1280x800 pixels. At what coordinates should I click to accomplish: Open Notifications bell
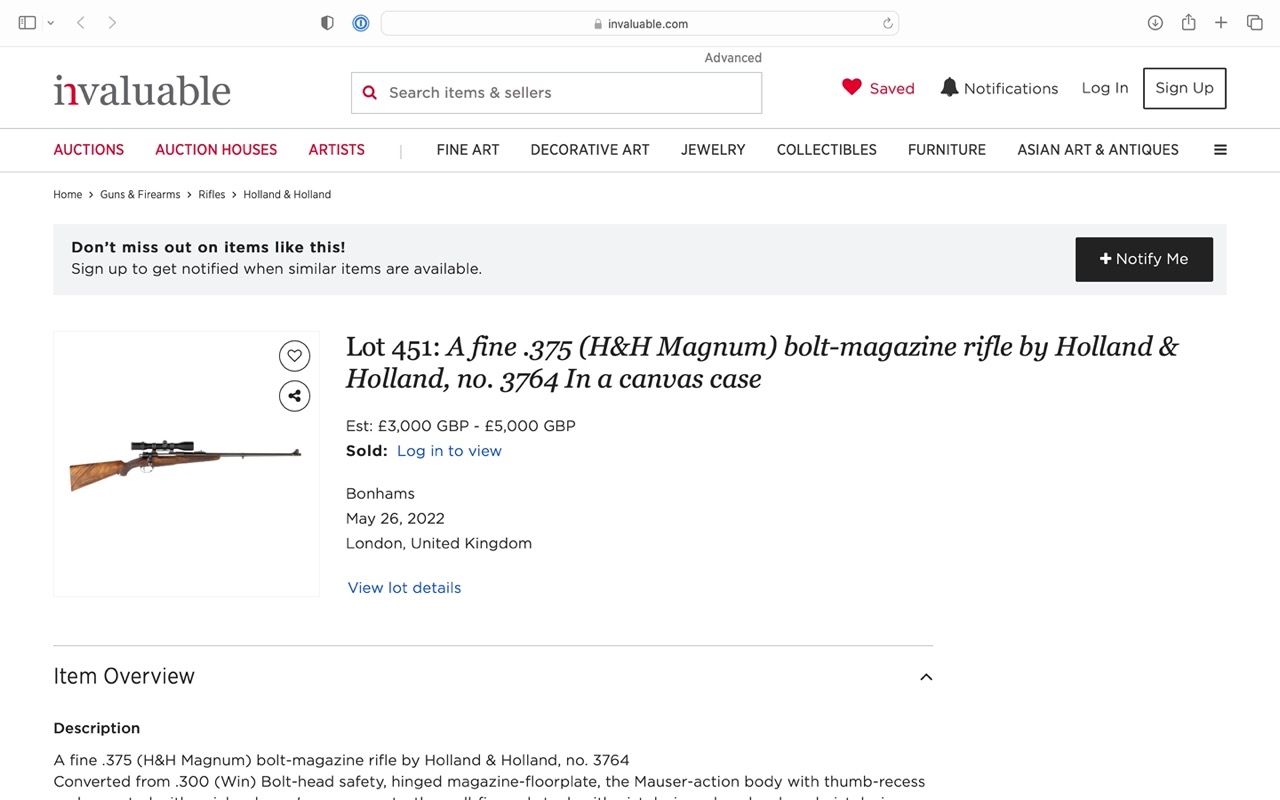(999, 88)
